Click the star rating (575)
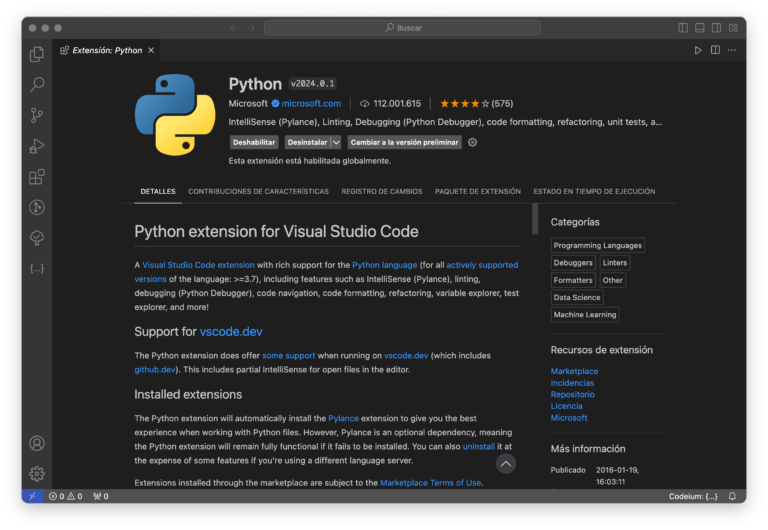Image resolution: width=768 pixels, height=530 pixels. point(476,103)
